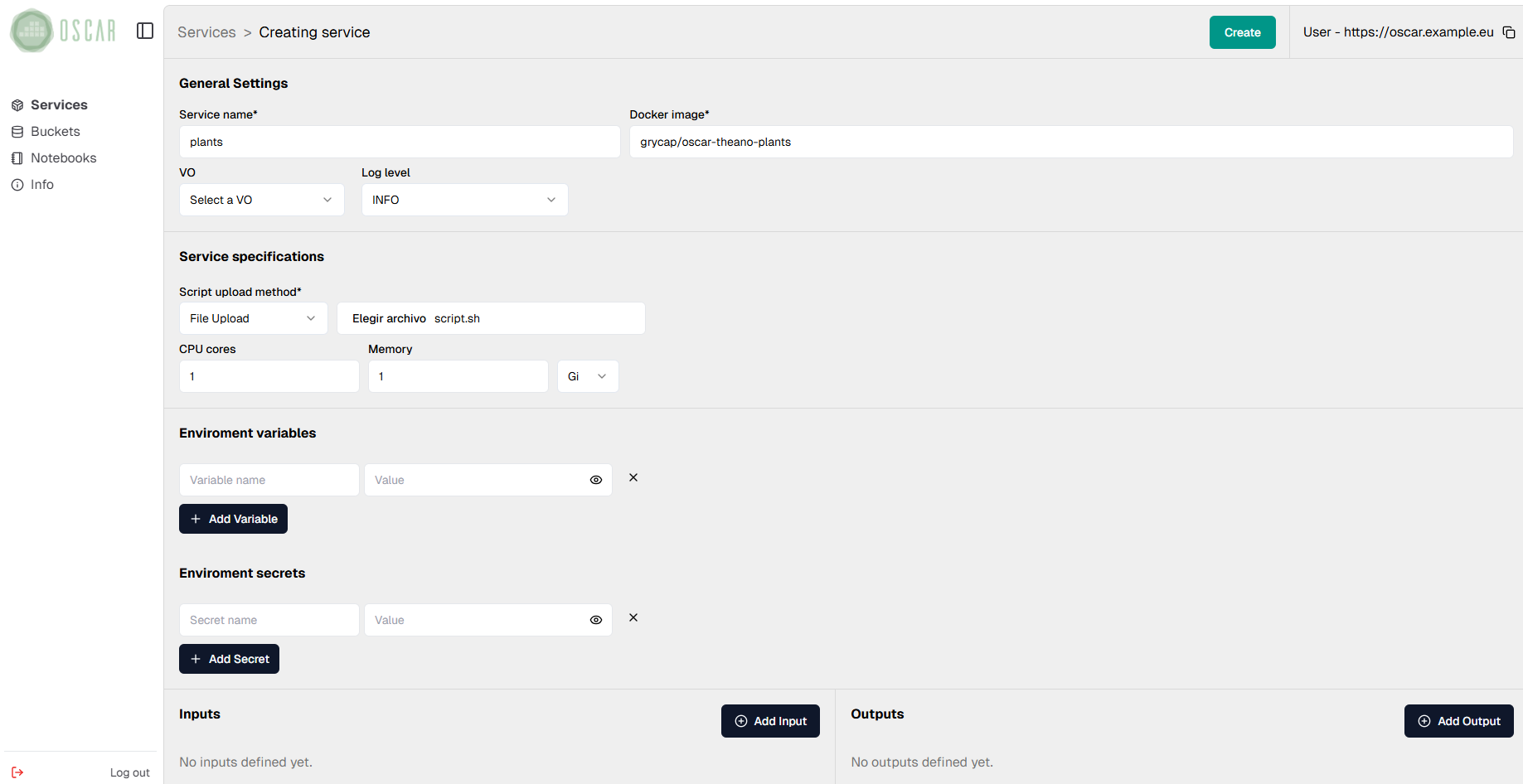Delete the environment secret row

pyautogui.click(x=633, y=617)
